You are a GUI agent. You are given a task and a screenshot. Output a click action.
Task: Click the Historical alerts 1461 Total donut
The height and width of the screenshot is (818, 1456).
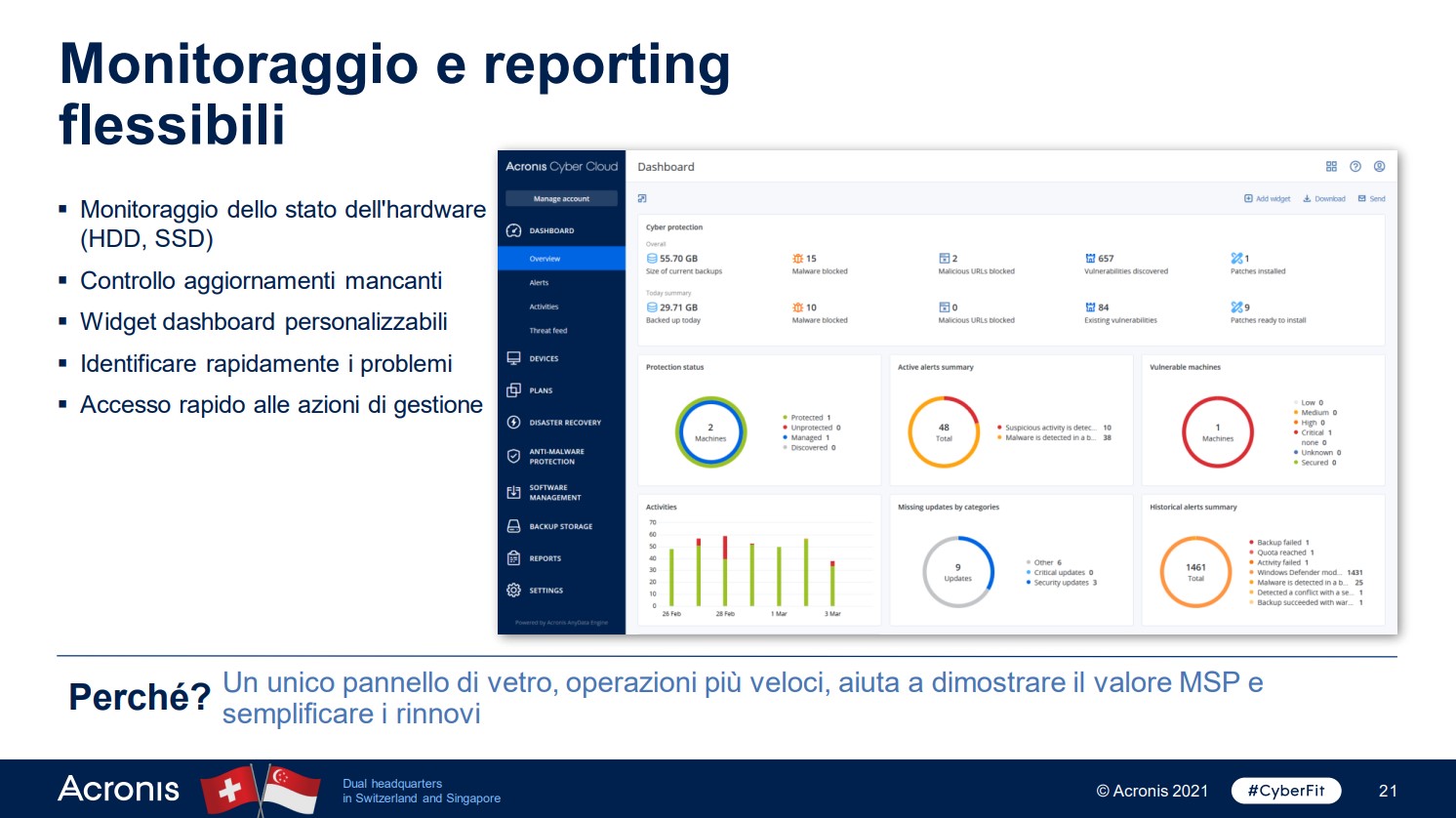(1195, 572)
